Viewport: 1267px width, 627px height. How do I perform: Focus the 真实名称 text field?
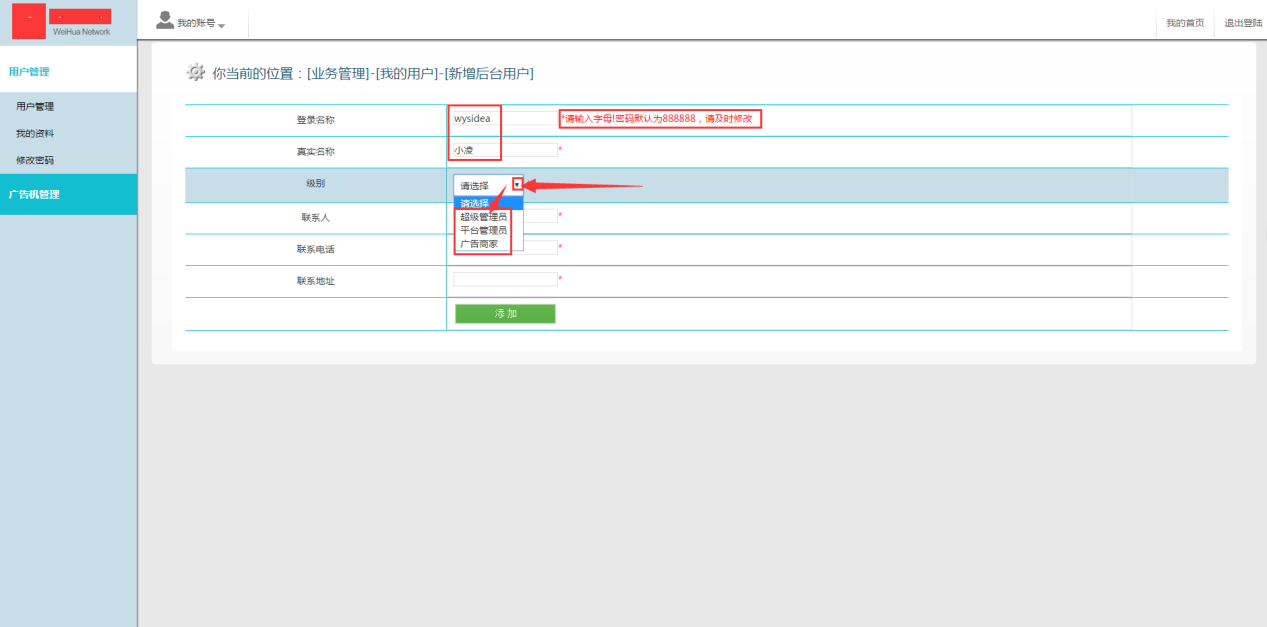tap(505, 150)
